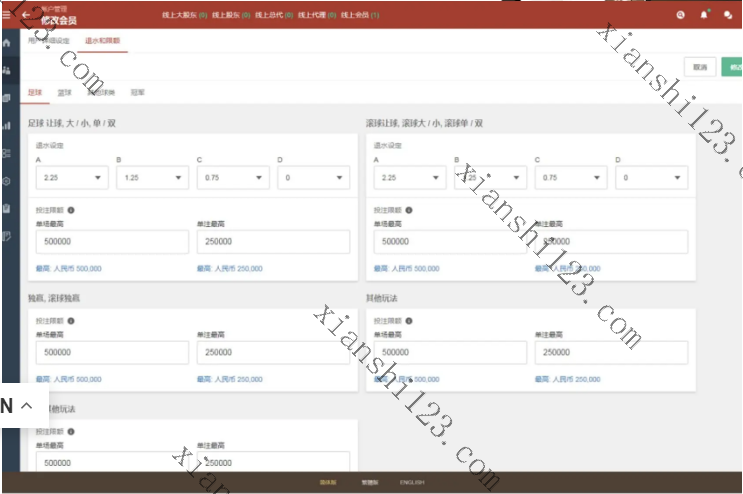The height and width of the screenshot is (494, 743).
Task: Switch language to ENGLISH in footer
Action: click(412, 482)
